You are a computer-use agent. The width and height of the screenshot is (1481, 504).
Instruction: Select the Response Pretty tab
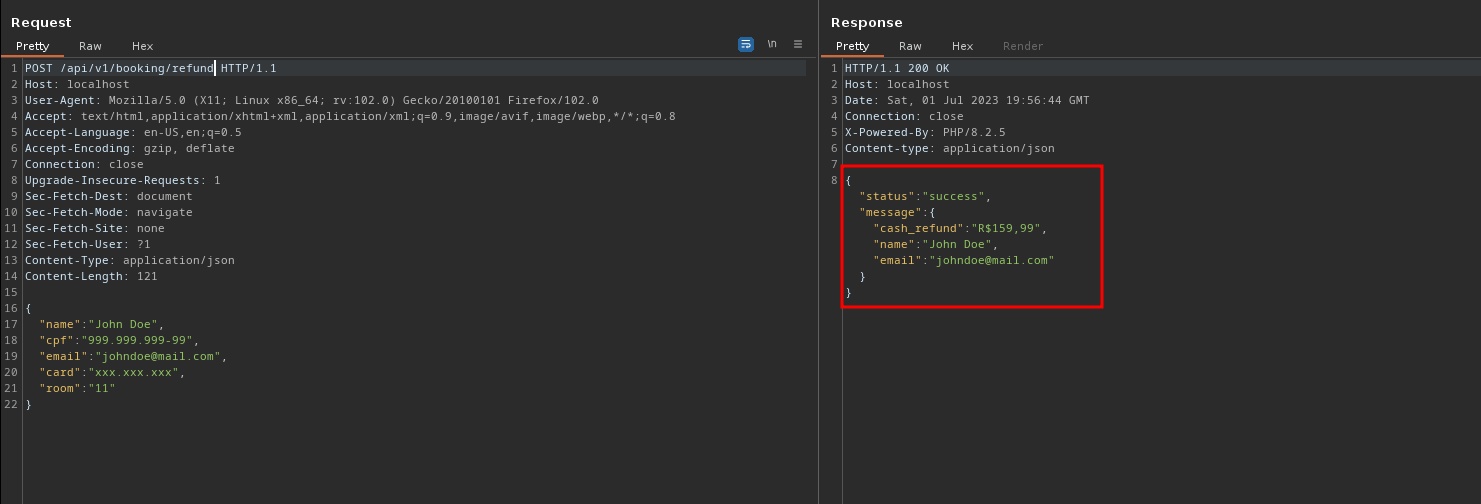click(x=852, y=46)
